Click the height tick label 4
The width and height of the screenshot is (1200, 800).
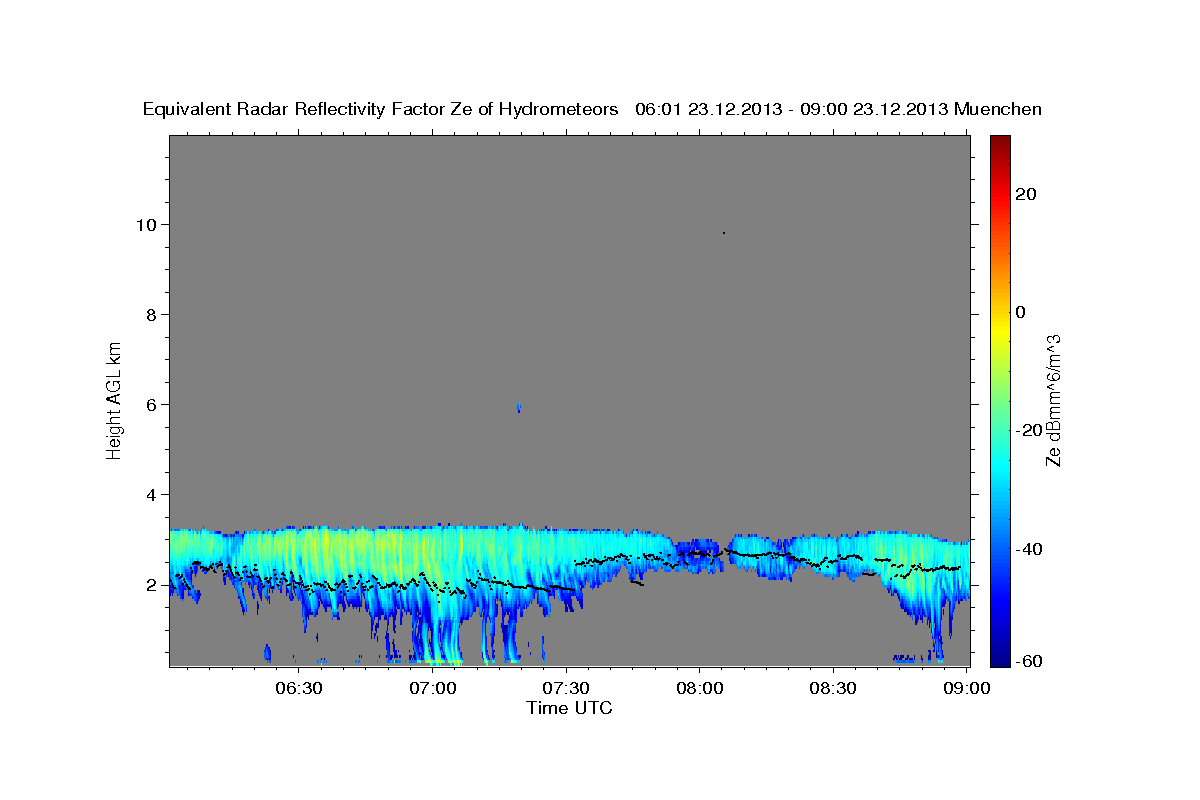coord(153,494)
